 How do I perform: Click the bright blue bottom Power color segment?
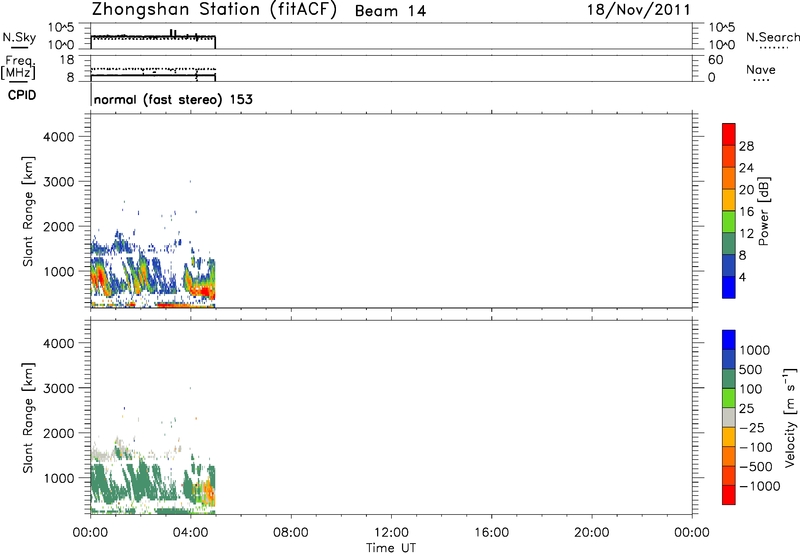pyautogui.click(x=729, y=287)
